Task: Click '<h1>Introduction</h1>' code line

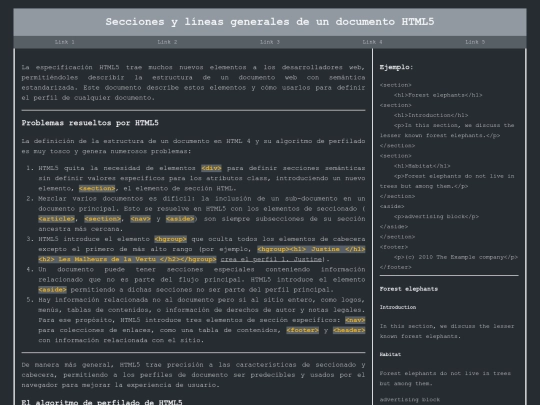Action: point(431,115)
